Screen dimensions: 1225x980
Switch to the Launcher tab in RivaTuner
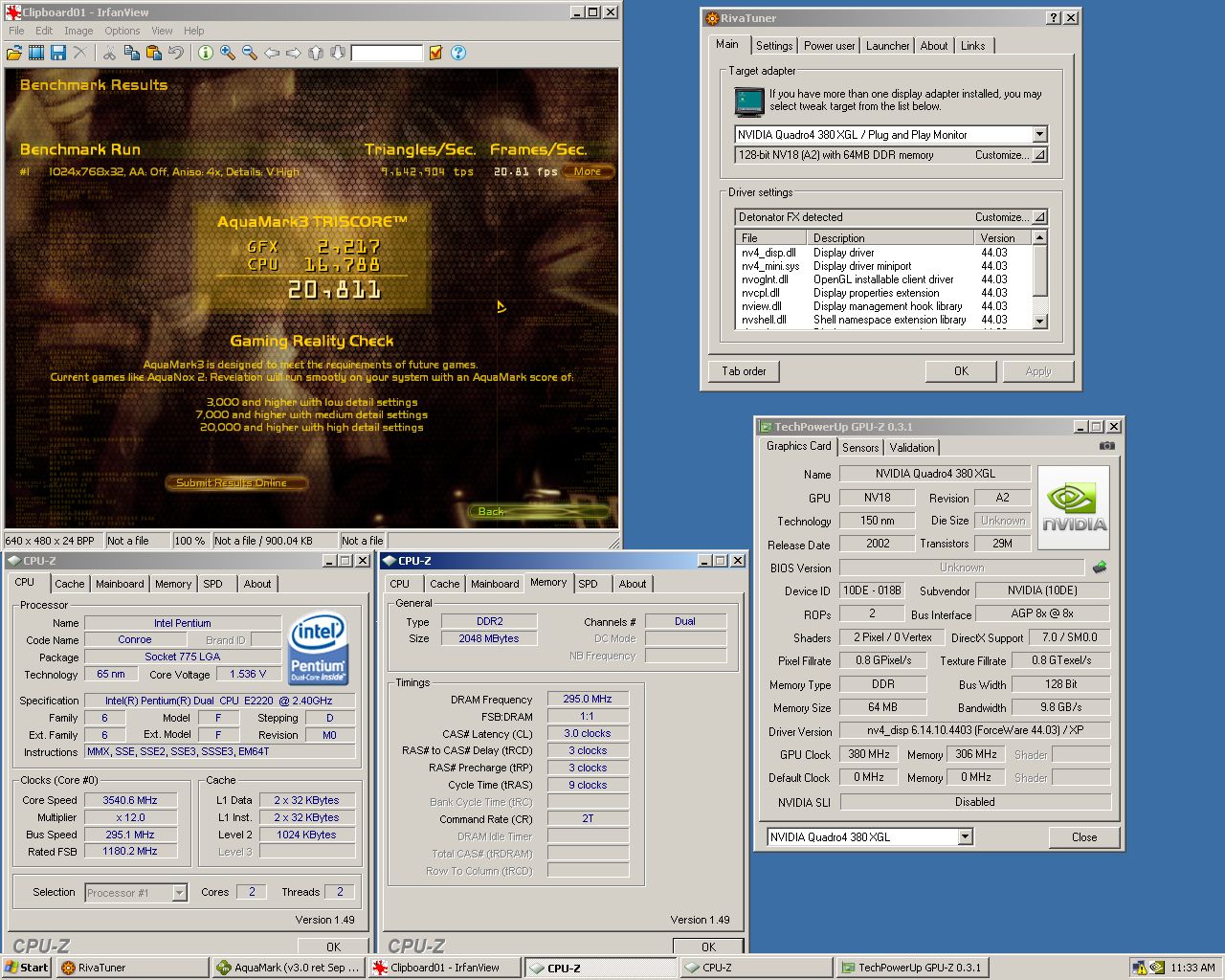tap(888, 46)
